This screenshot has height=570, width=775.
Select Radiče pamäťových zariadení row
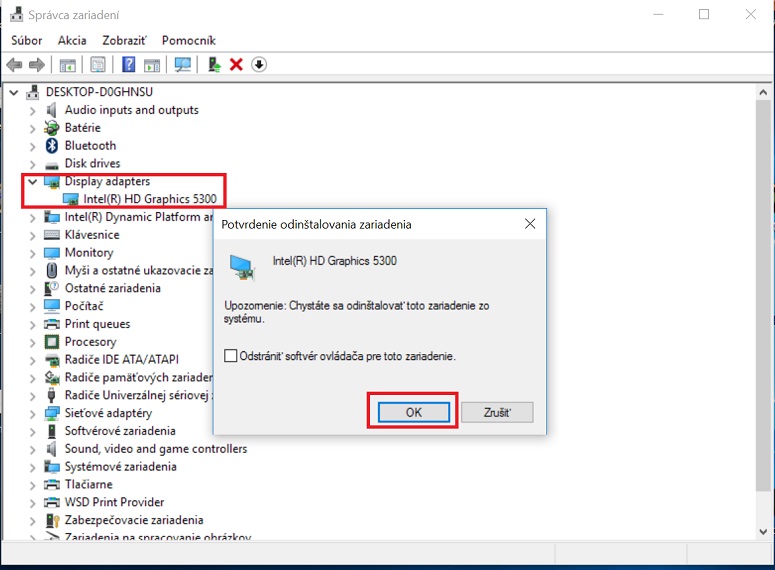click(x=139, y=378)
